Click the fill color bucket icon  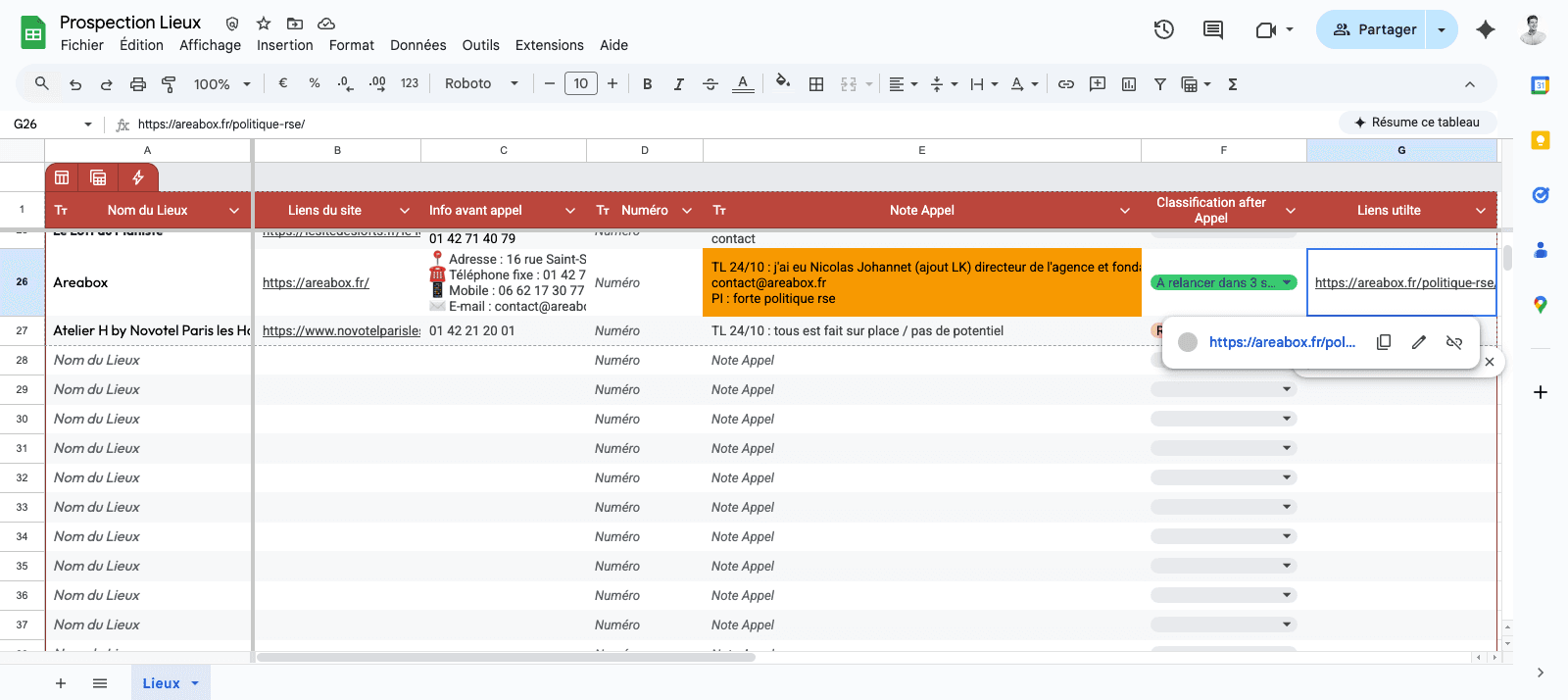pos(782,83)
